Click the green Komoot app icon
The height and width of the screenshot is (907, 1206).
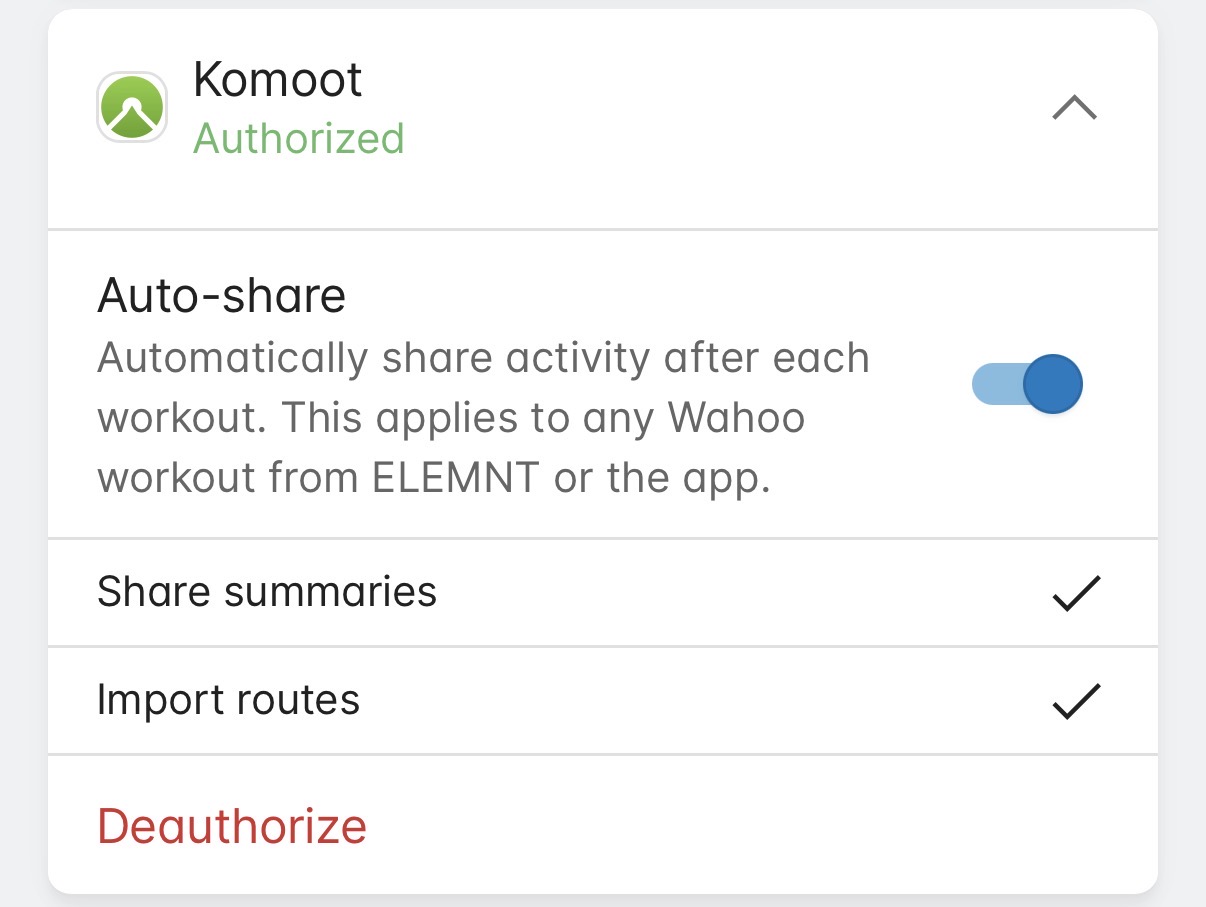pyautogui.click(x=131, y=107)
